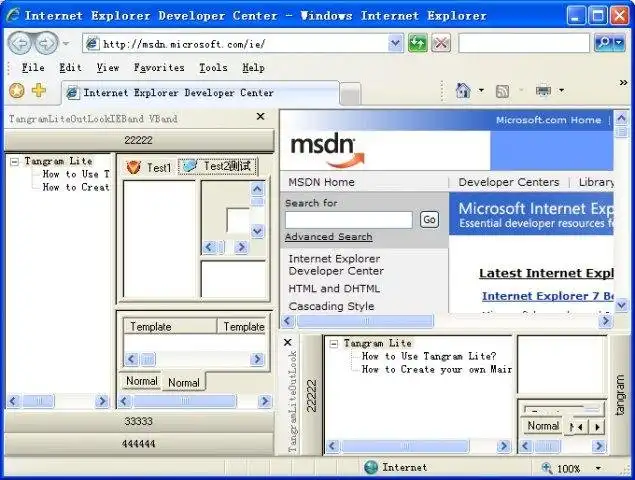
Task: Close the TangramLiteOutLookIEBand VBand panel
Action: [260, 117]
